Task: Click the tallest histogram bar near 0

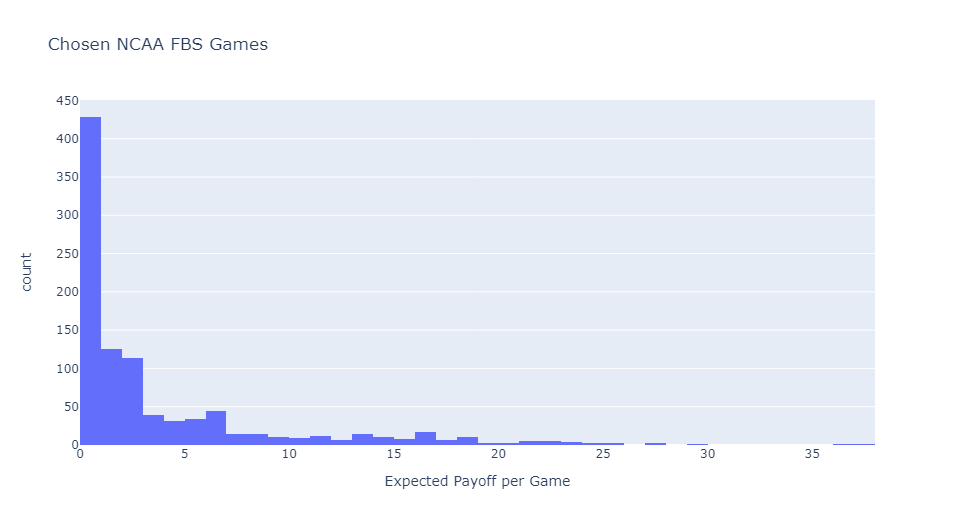Action: click(90, 280)
